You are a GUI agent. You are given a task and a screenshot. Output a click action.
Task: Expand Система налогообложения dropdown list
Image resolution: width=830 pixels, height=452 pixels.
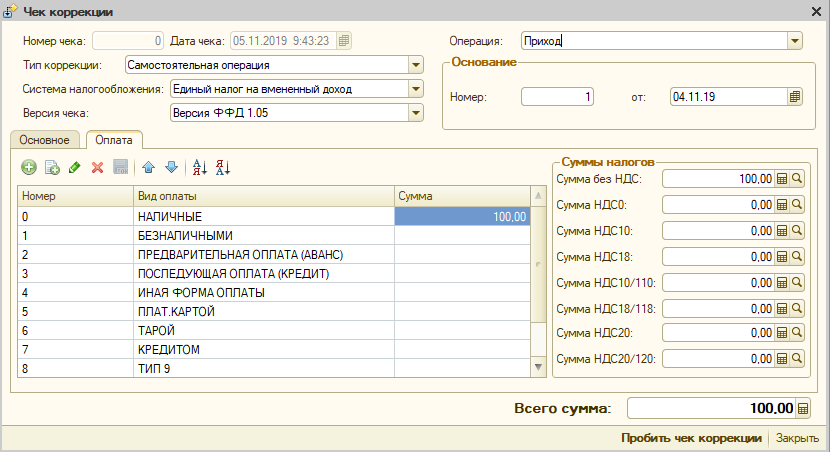[417, 89]
